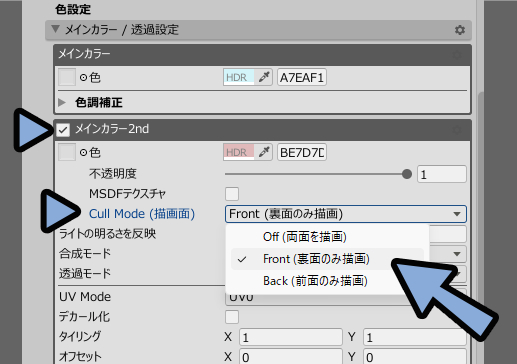This screenshot has height=364, width=517.
Task: Open the faint gear icon on メインカラー header
Action: point(458,55)
